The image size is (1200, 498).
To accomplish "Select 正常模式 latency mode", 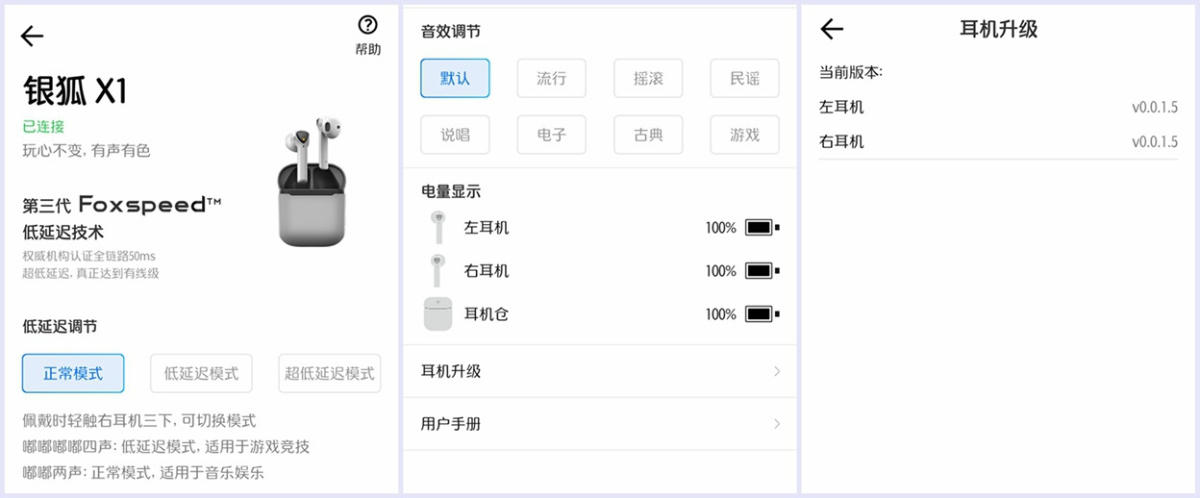I will (73, 374).
